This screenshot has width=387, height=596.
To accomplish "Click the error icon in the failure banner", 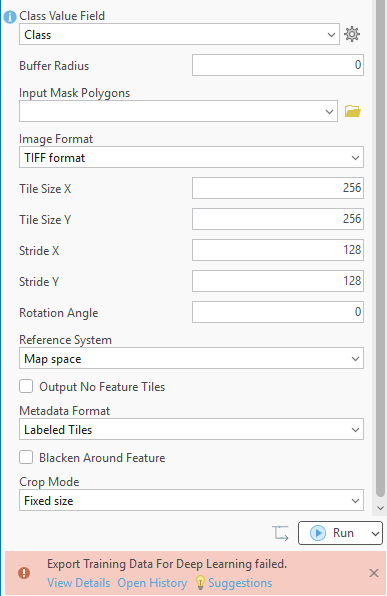I will coord(24,573).
